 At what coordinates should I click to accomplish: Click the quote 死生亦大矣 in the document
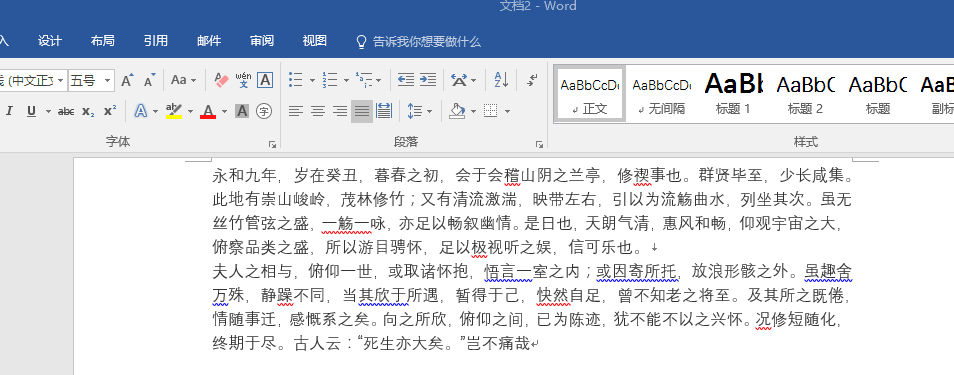[403, 343]
